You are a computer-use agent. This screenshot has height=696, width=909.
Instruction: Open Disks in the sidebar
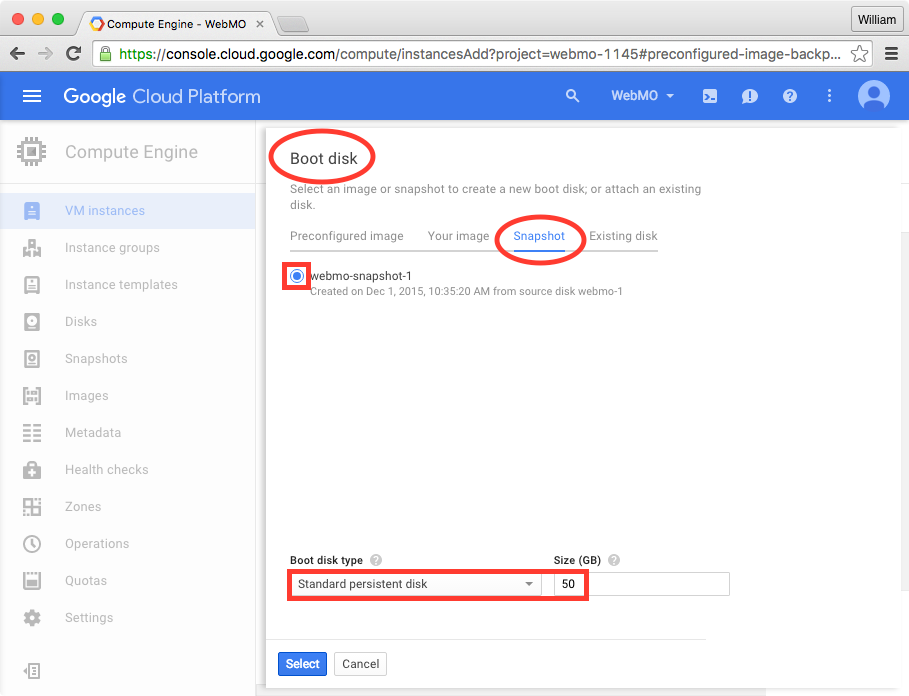tap(128, 322)
